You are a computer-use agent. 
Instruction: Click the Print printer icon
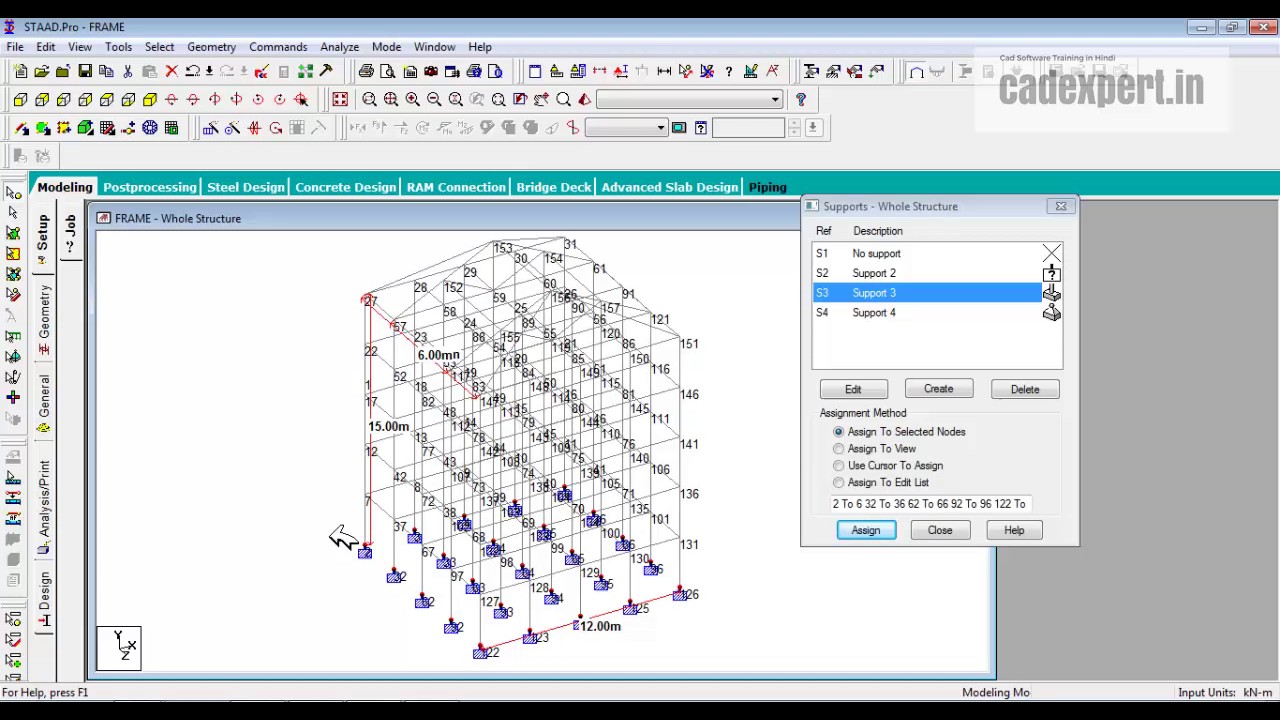[x=366, y=71]
